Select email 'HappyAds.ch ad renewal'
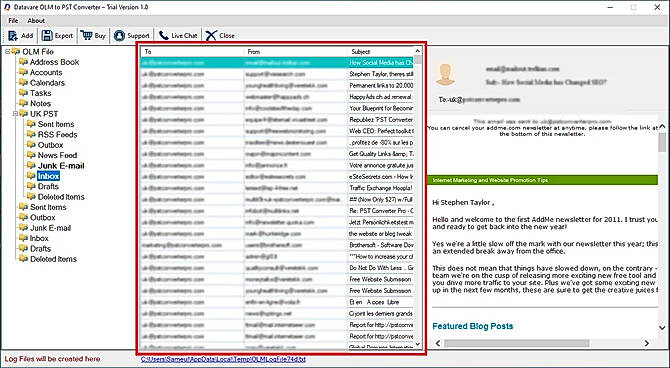The height and width of the screenshot is (368, 670). (x=277, y=97)
